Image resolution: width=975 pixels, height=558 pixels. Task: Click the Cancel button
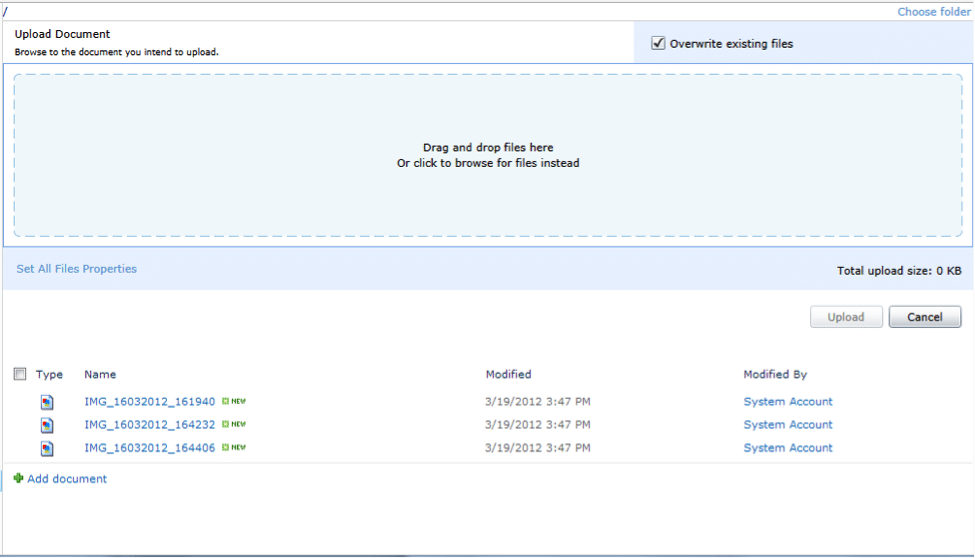(x=925, y=317)
